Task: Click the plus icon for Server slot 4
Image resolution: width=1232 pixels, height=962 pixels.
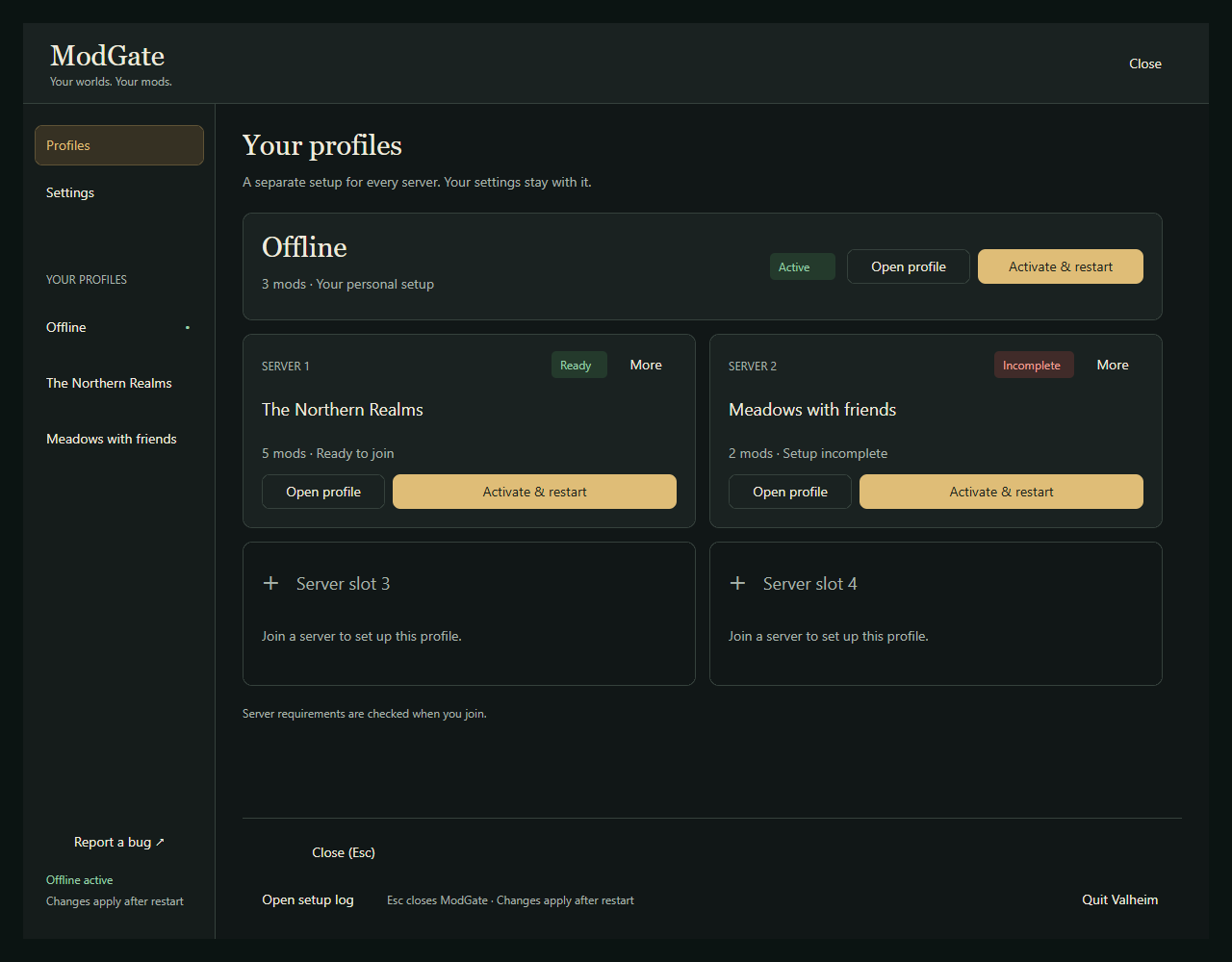Action: [737, 583]
